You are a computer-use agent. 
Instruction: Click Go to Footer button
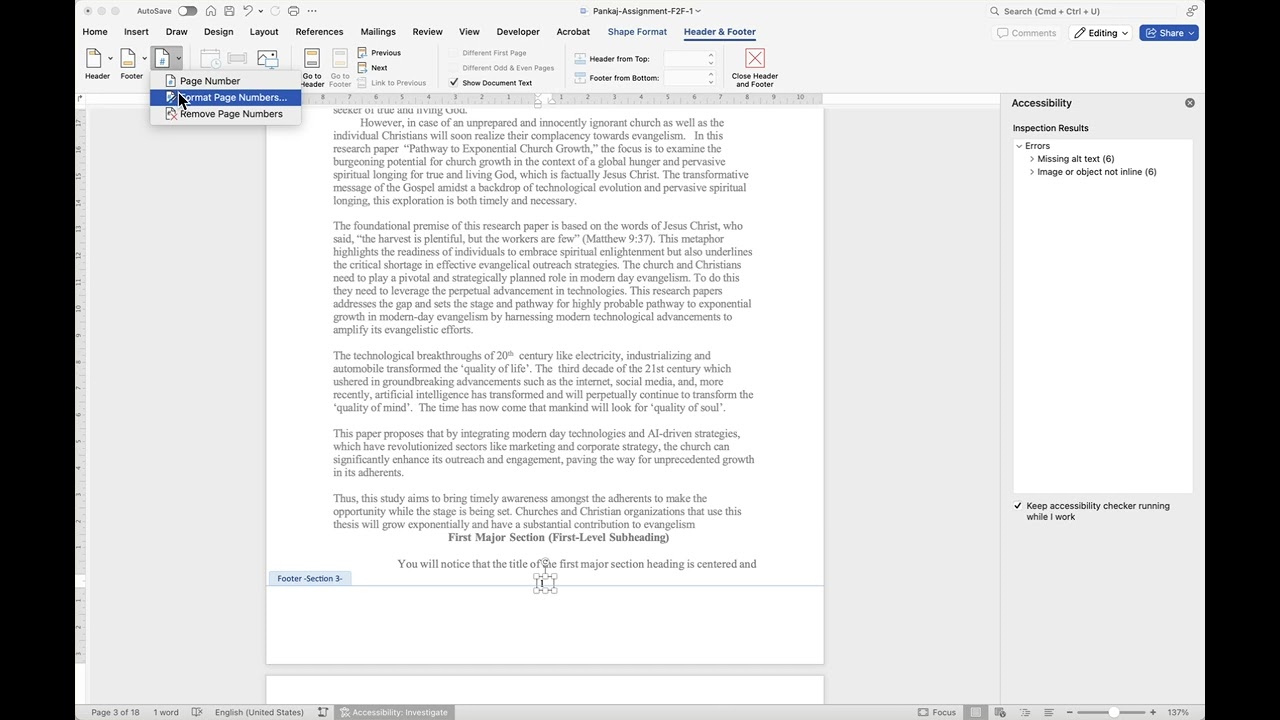coord(340,67)
